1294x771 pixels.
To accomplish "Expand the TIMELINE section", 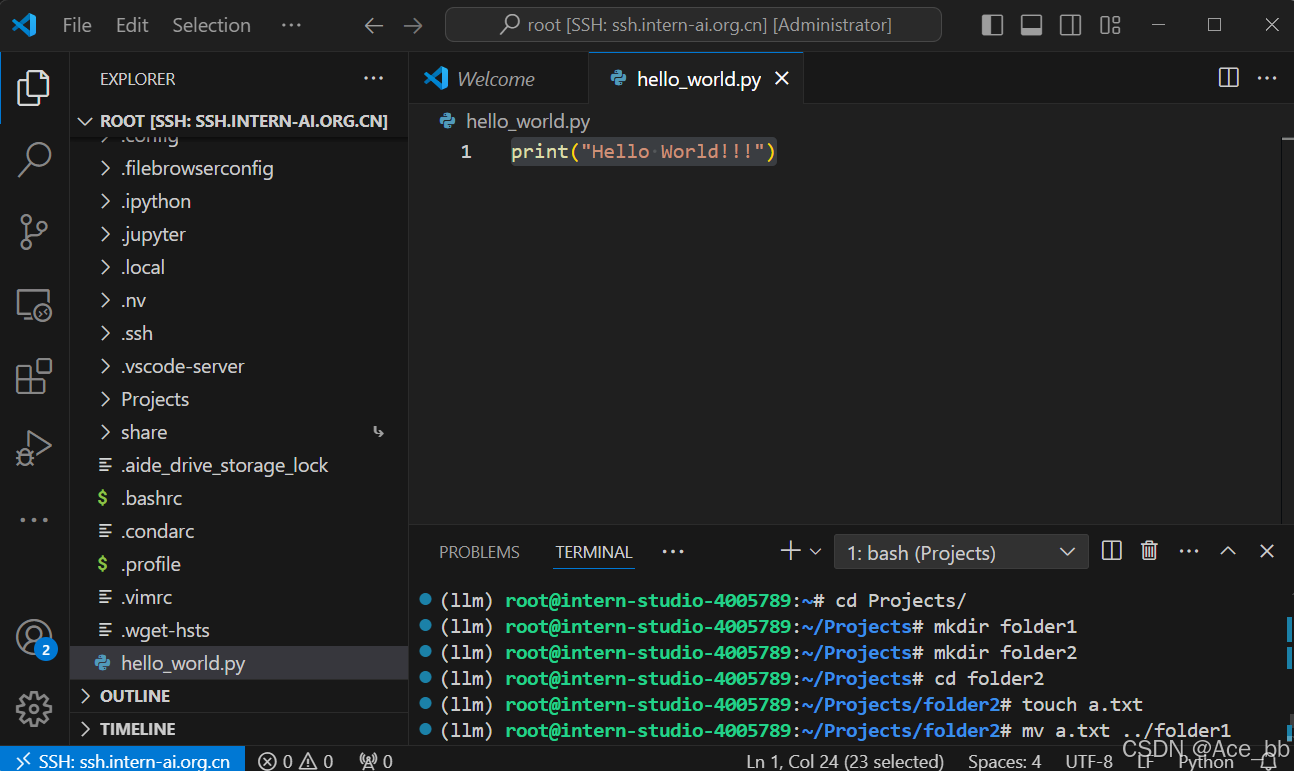I will pyautogui.click(x=239, y=729).
